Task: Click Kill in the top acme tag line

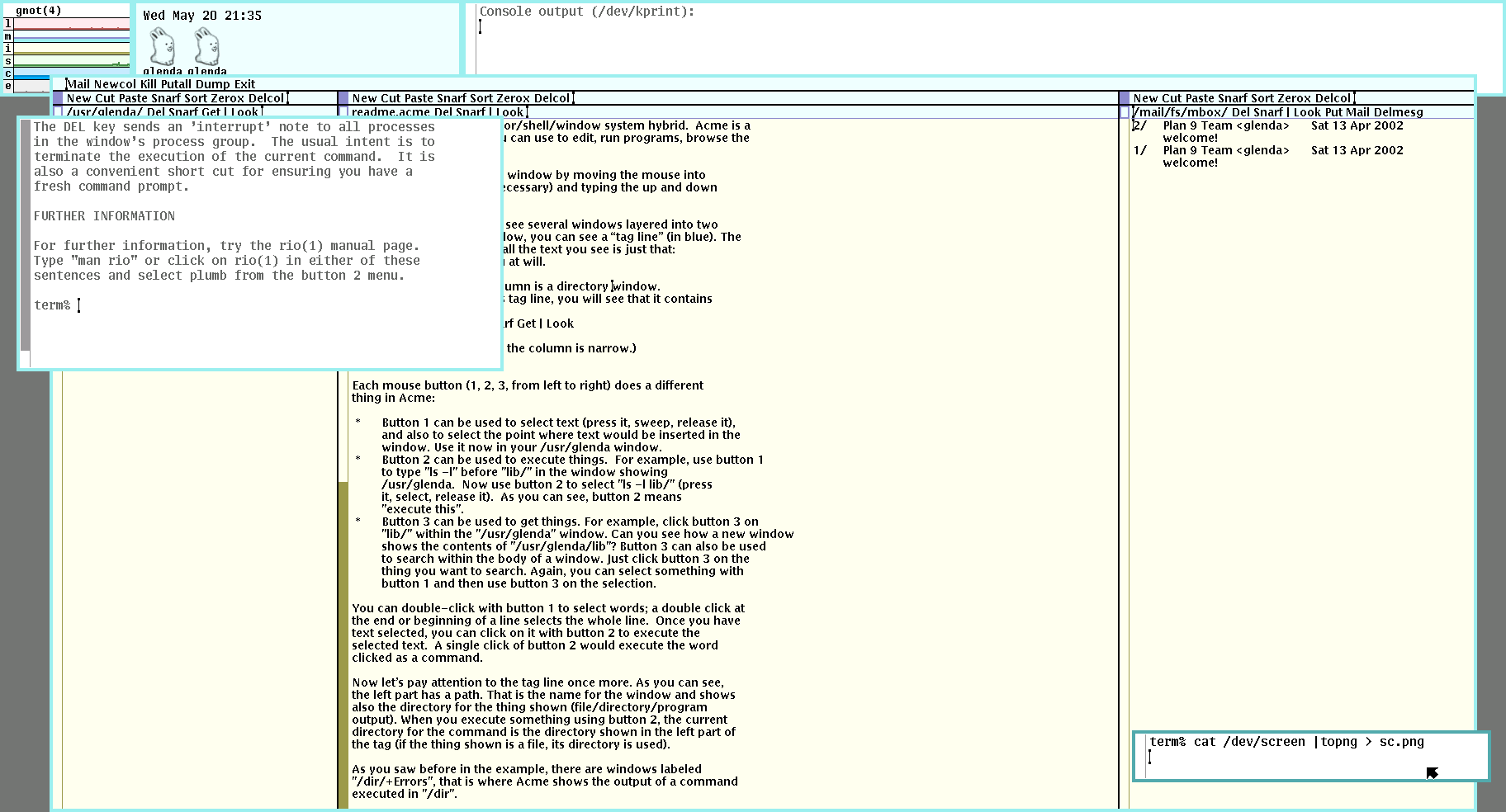Action: (149, 84)
